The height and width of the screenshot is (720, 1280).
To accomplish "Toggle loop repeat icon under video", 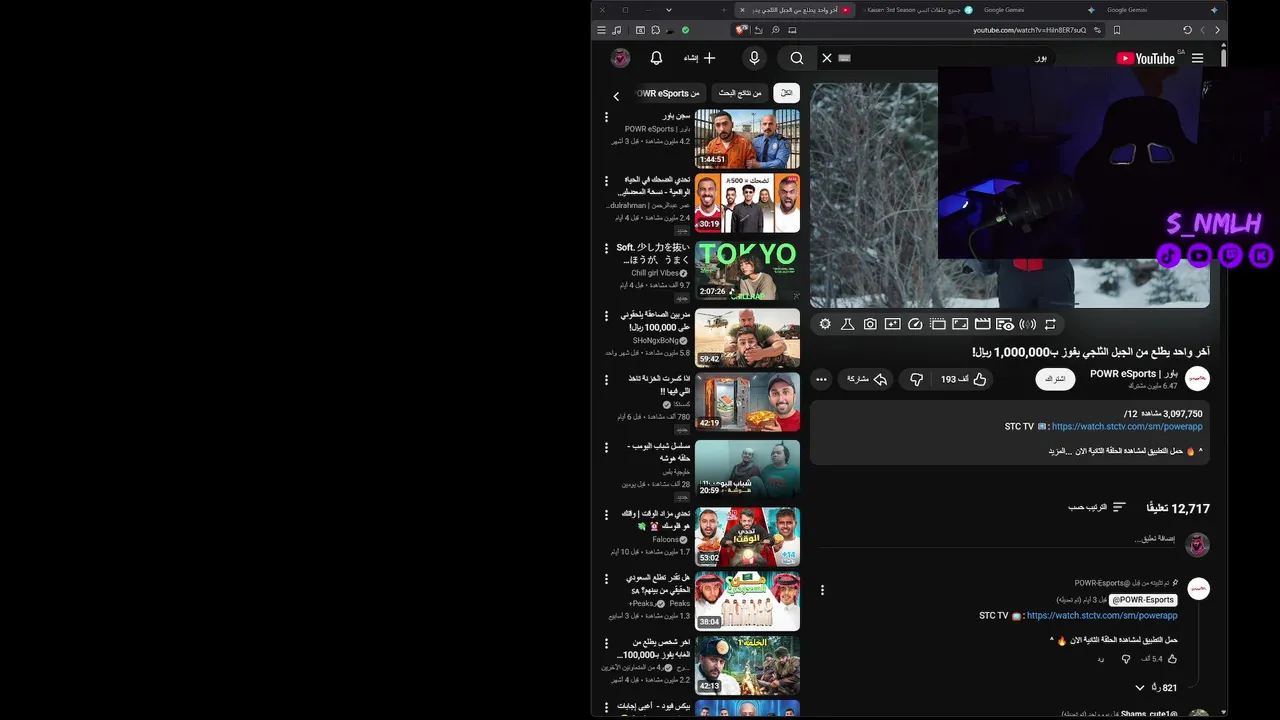I will pos(1050,324).
